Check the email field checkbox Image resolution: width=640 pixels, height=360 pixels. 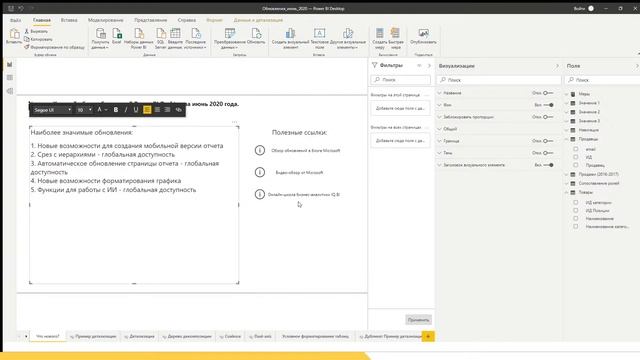tap(576, 149)
